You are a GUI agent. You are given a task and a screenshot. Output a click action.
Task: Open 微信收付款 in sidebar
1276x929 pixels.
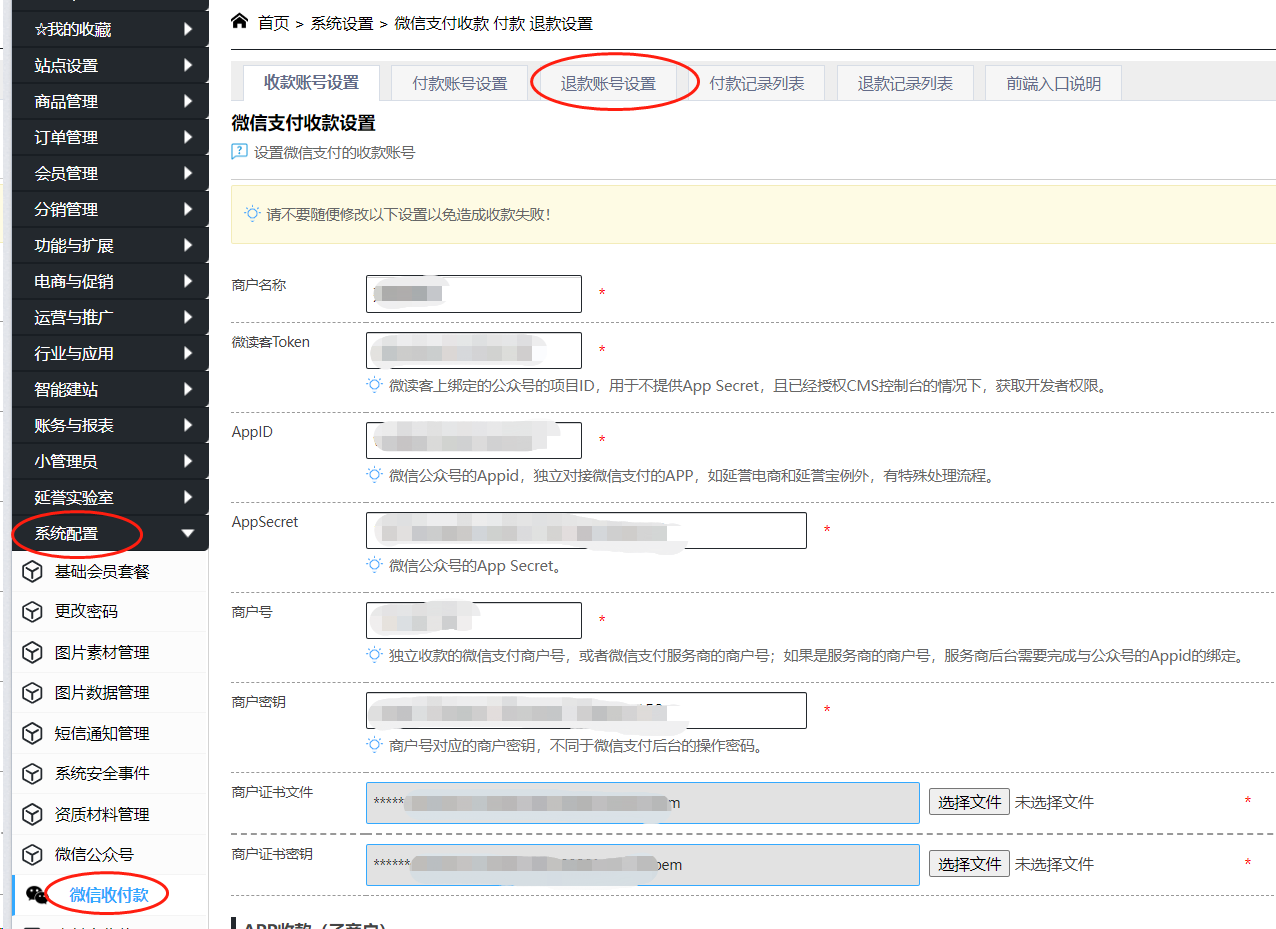point(109,895)
